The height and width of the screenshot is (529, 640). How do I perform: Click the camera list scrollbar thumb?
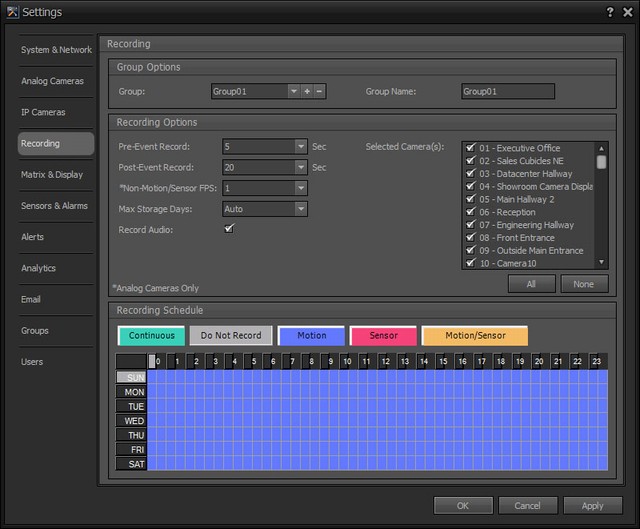click(601, 162)
